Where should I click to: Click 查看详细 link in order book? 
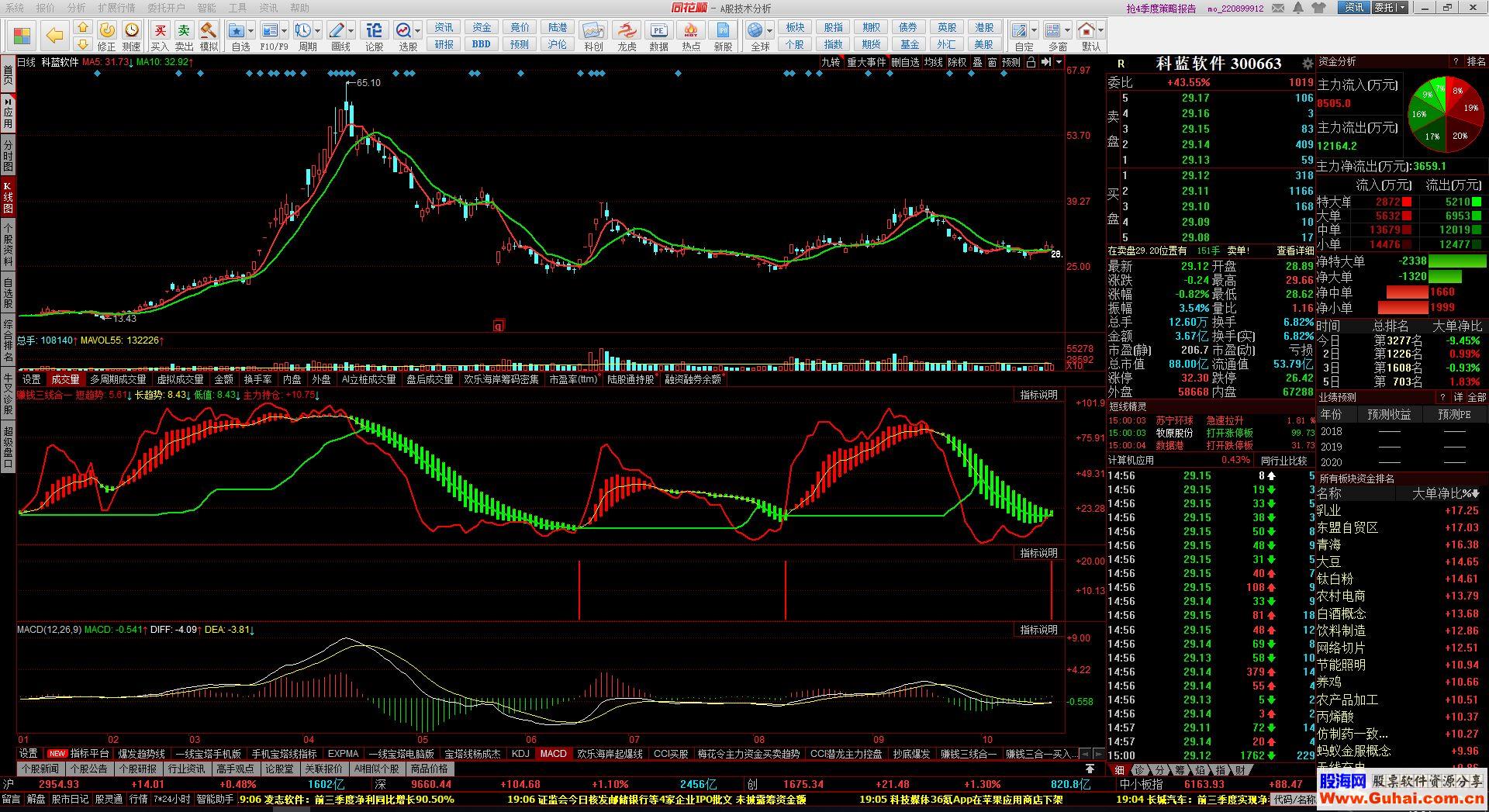(1295, 251)
